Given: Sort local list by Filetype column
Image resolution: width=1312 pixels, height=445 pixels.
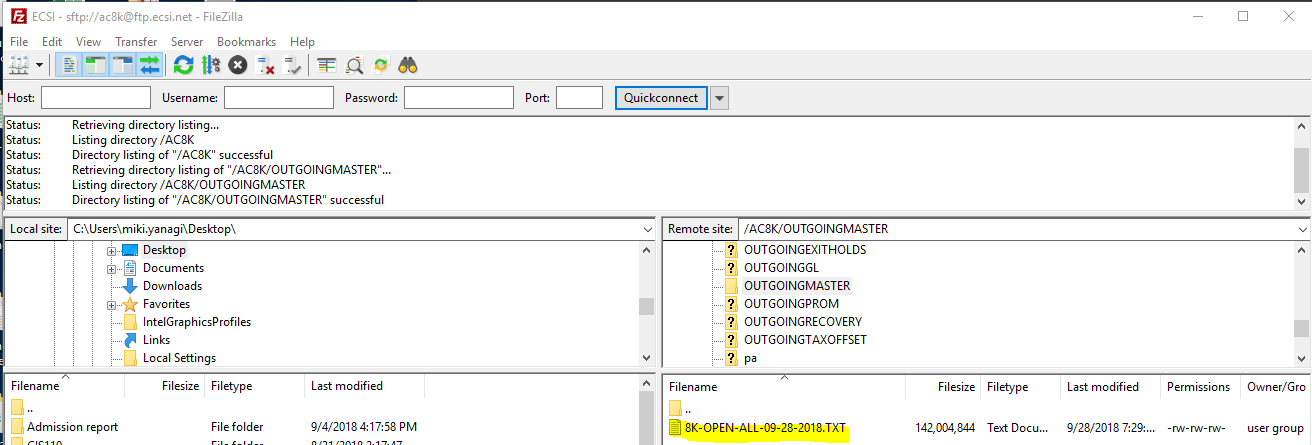Looking at the screenshot, I should [x=256, y=386].
